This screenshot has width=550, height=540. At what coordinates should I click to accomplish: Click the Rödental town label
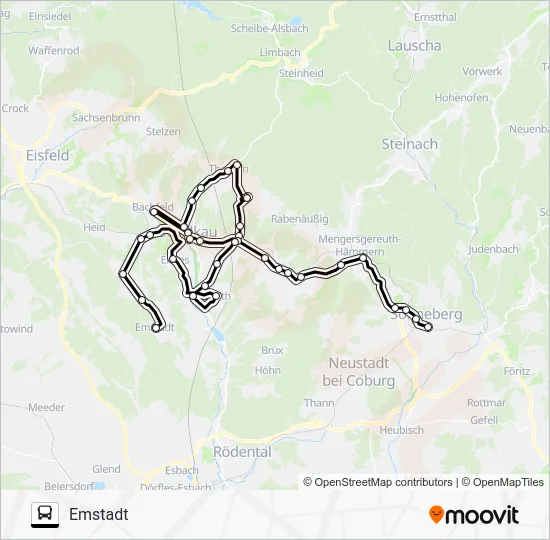(242, 452)
